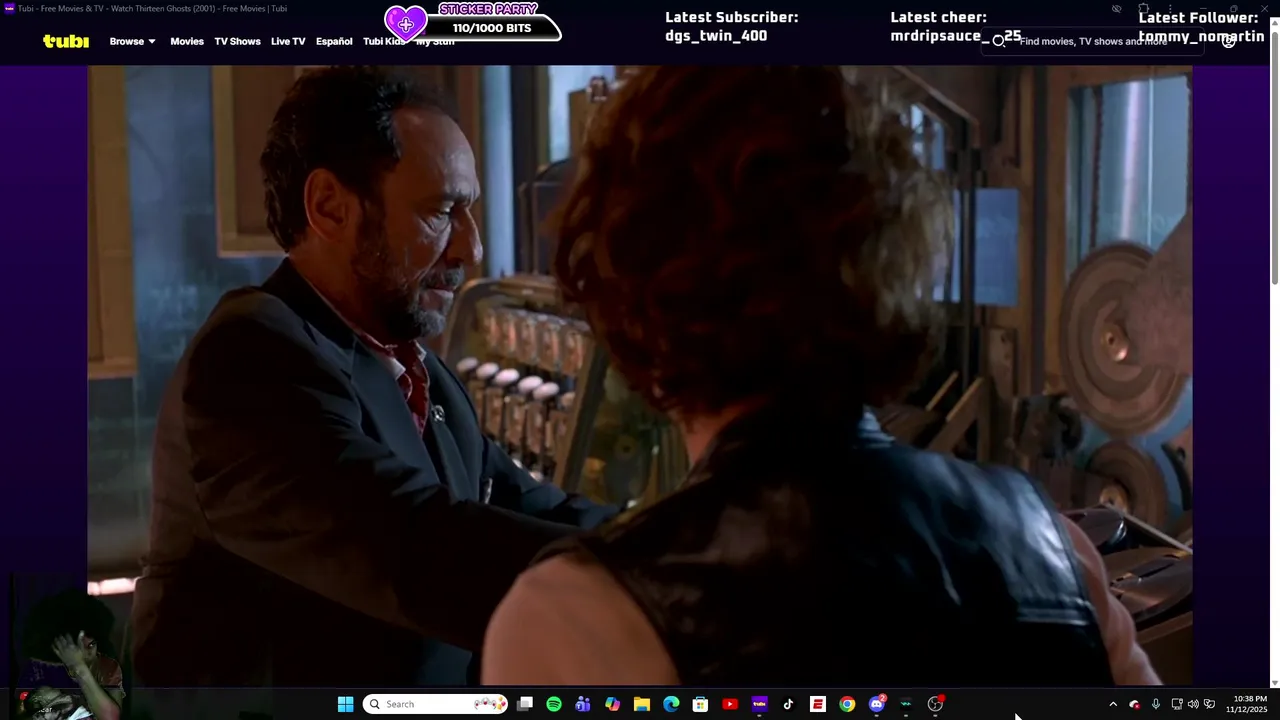Screen dimensions: 1280x720
Task: Click the movie video player to pause
Action: tap(639, 375)
